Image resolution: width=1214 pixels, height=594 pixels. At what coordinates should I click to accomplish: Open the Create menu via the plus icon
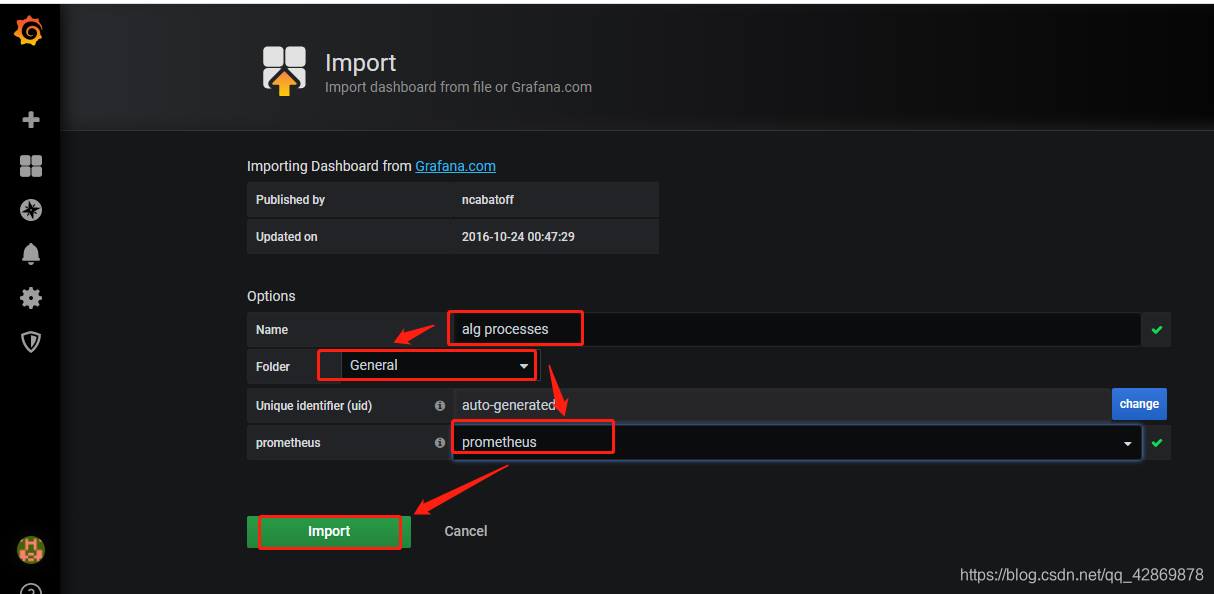[x=30, y=119]
